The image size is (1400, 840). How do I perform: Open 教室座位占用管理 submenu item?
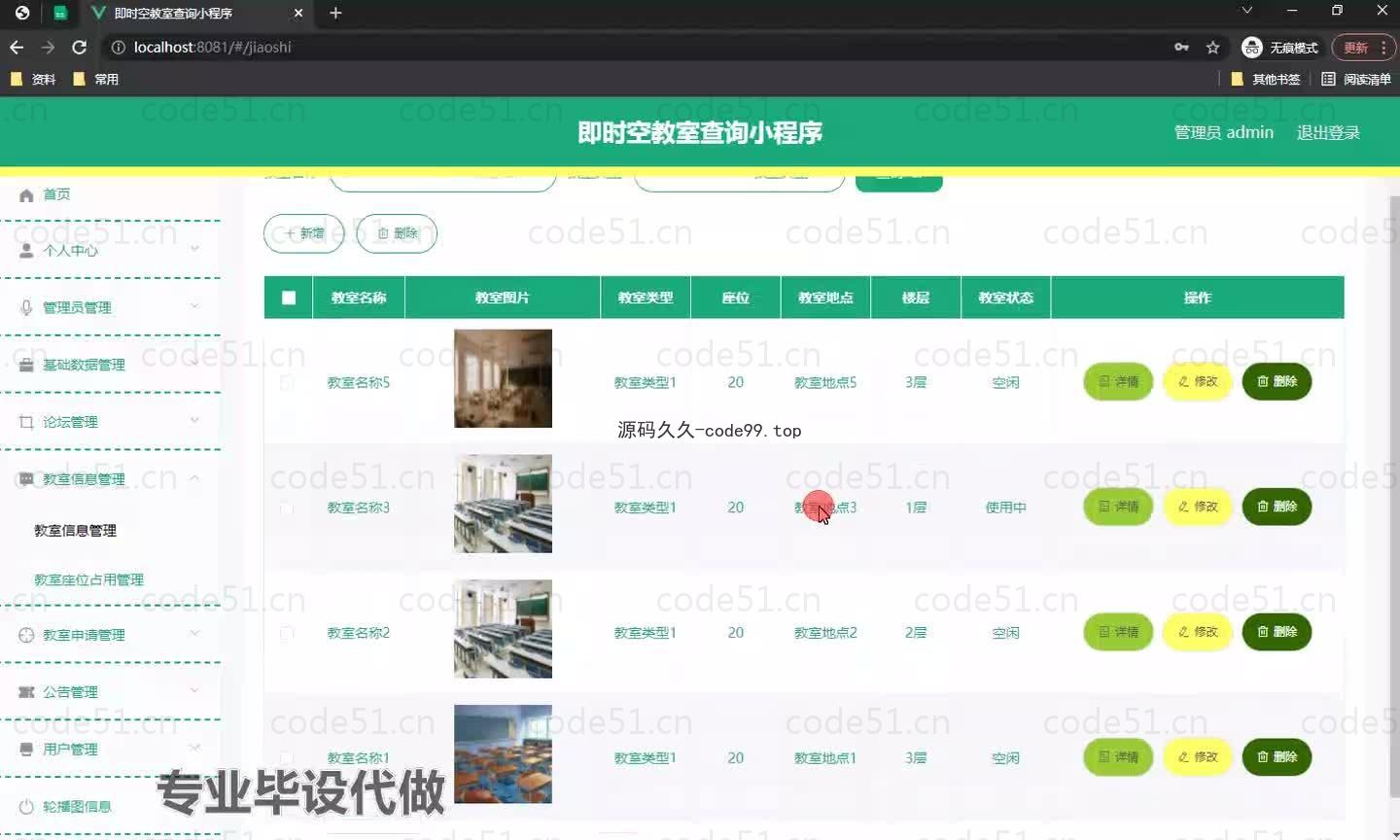pos(89,579)
